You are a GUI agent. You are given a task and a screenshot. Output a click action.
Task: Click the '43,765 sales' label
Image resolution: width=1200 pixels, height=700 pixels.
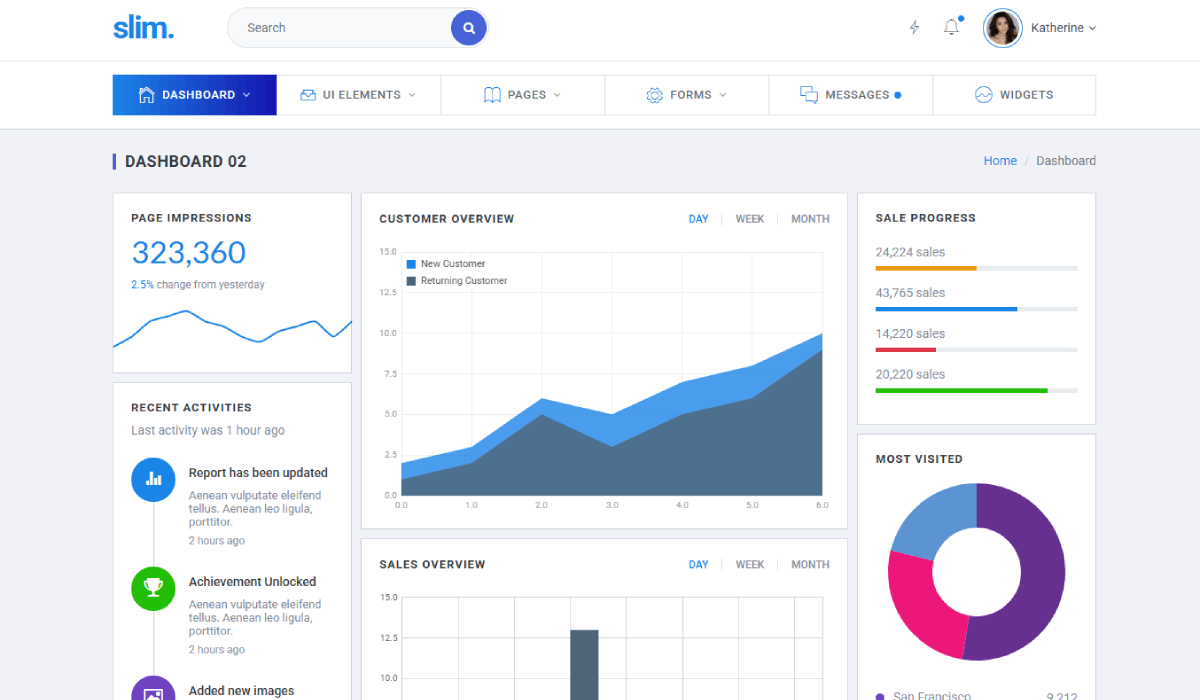[x=910, y=293]
